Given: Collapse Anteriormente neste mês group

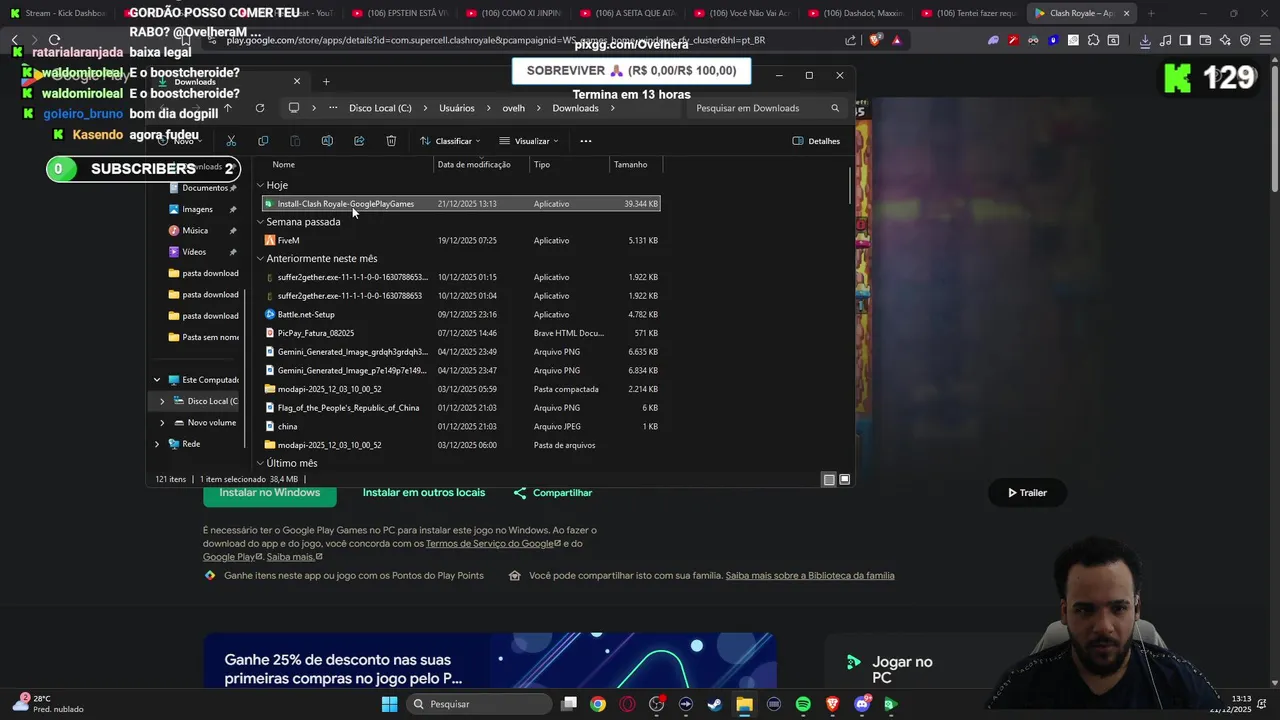Looking at the screenshot, I should pos(260,259).
